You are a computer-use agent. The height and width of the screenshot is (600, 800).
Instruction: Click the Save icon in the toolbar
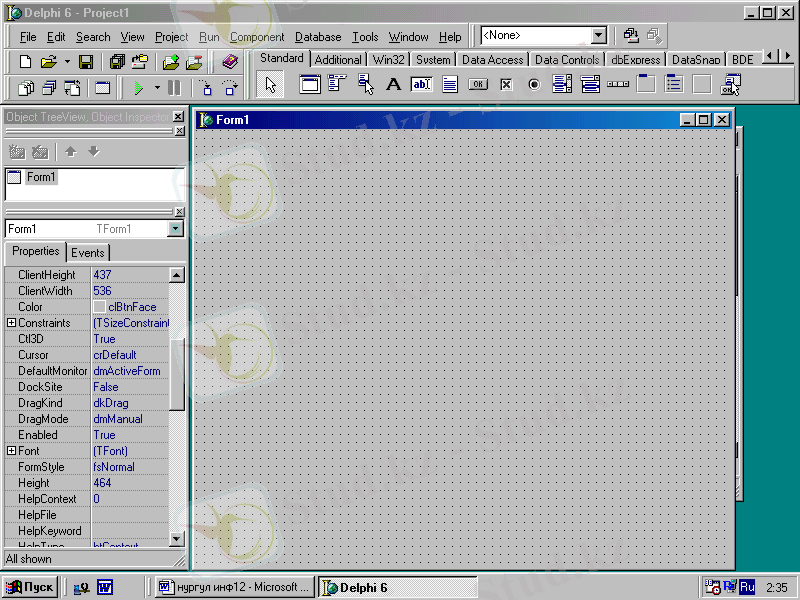point(86,62)
